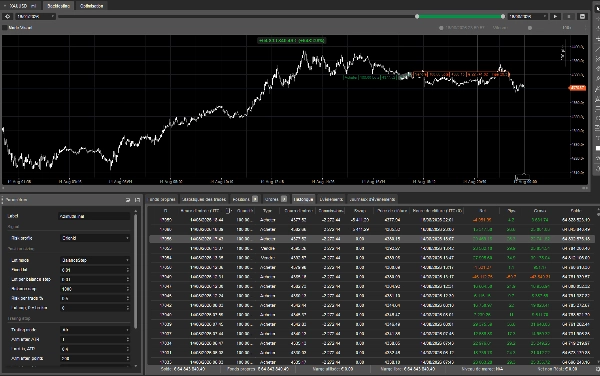Click the right handle of the green date range

pos(503,16)
